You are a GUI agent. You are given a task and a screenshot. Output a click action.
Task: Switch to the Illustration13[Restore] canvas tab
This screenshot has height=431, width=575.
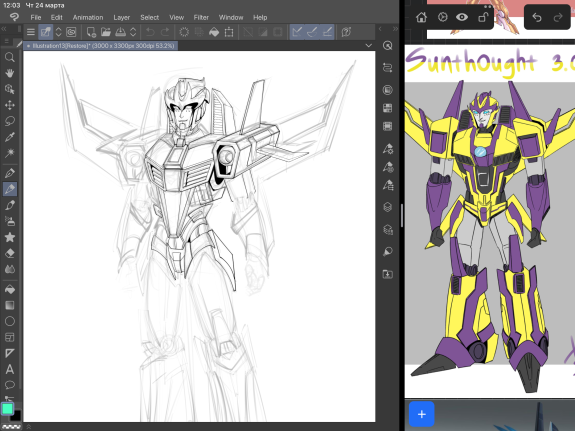click(x=100, y=46)
